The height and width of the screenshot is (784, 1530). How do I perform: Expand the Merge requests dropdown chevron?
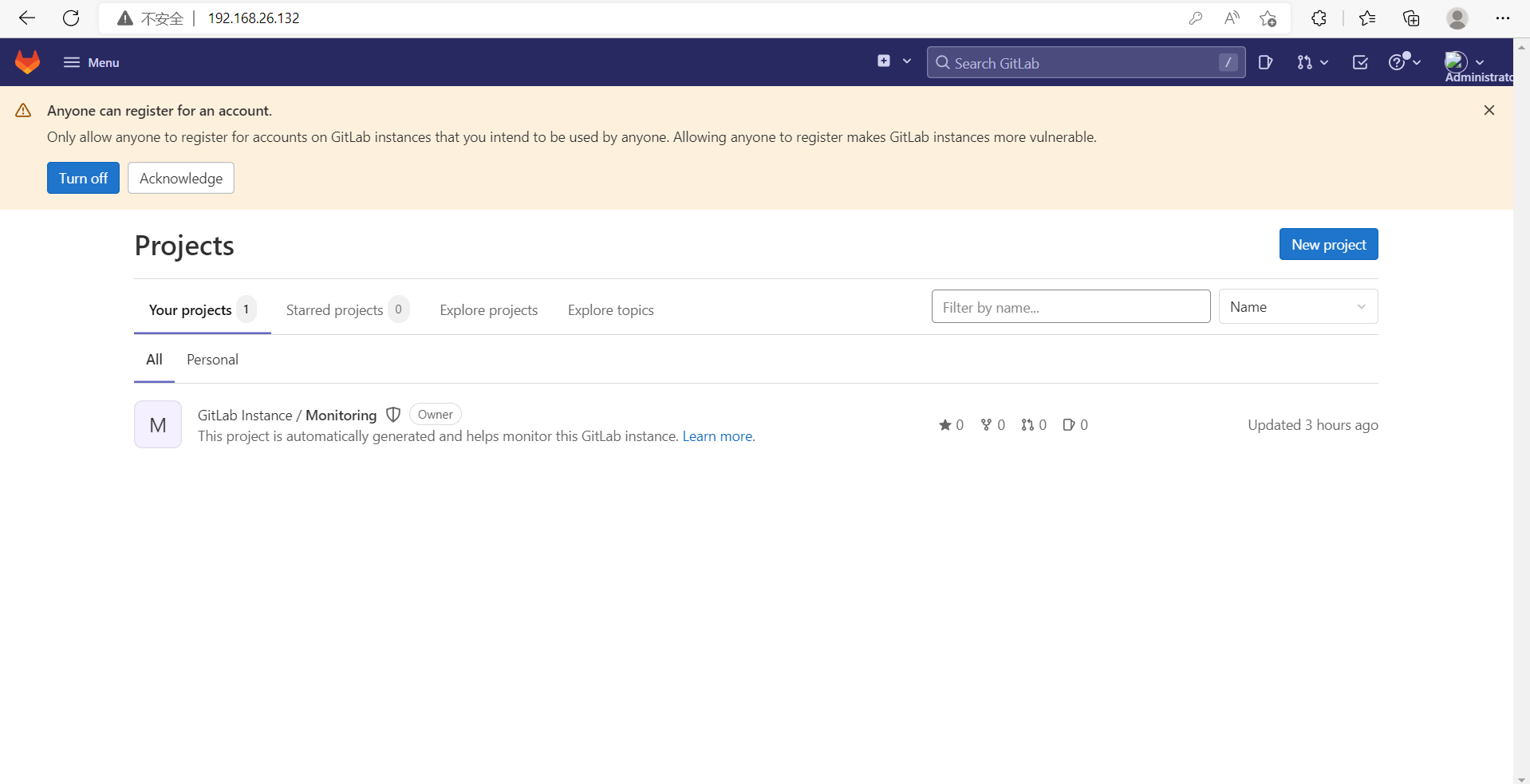pos(1324,62)
